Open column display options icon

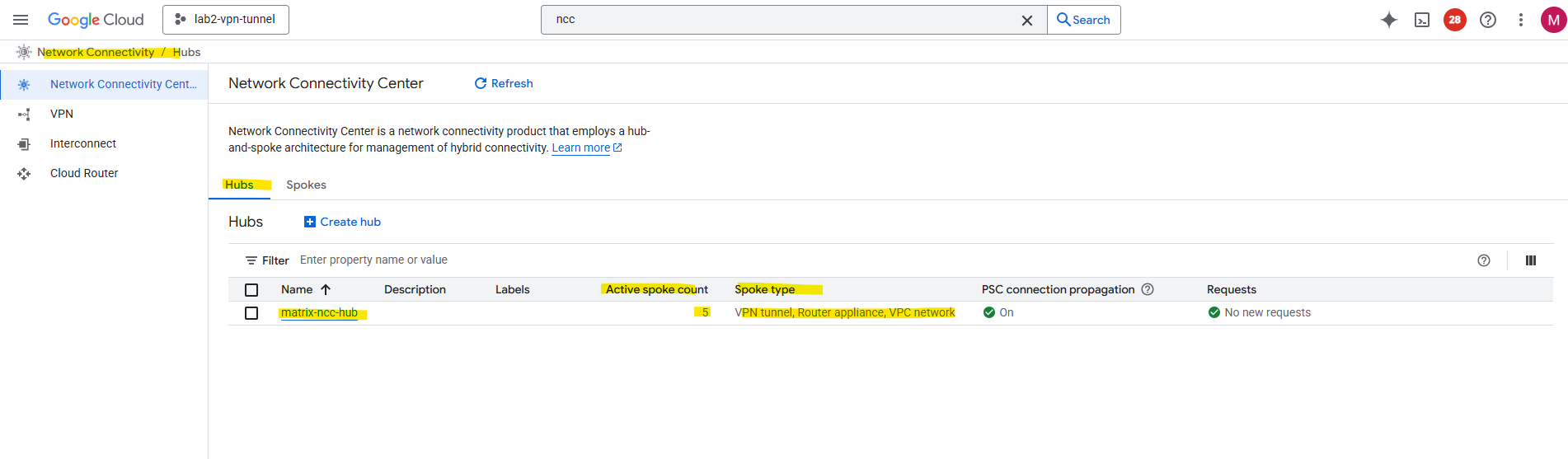point(1531,260)
